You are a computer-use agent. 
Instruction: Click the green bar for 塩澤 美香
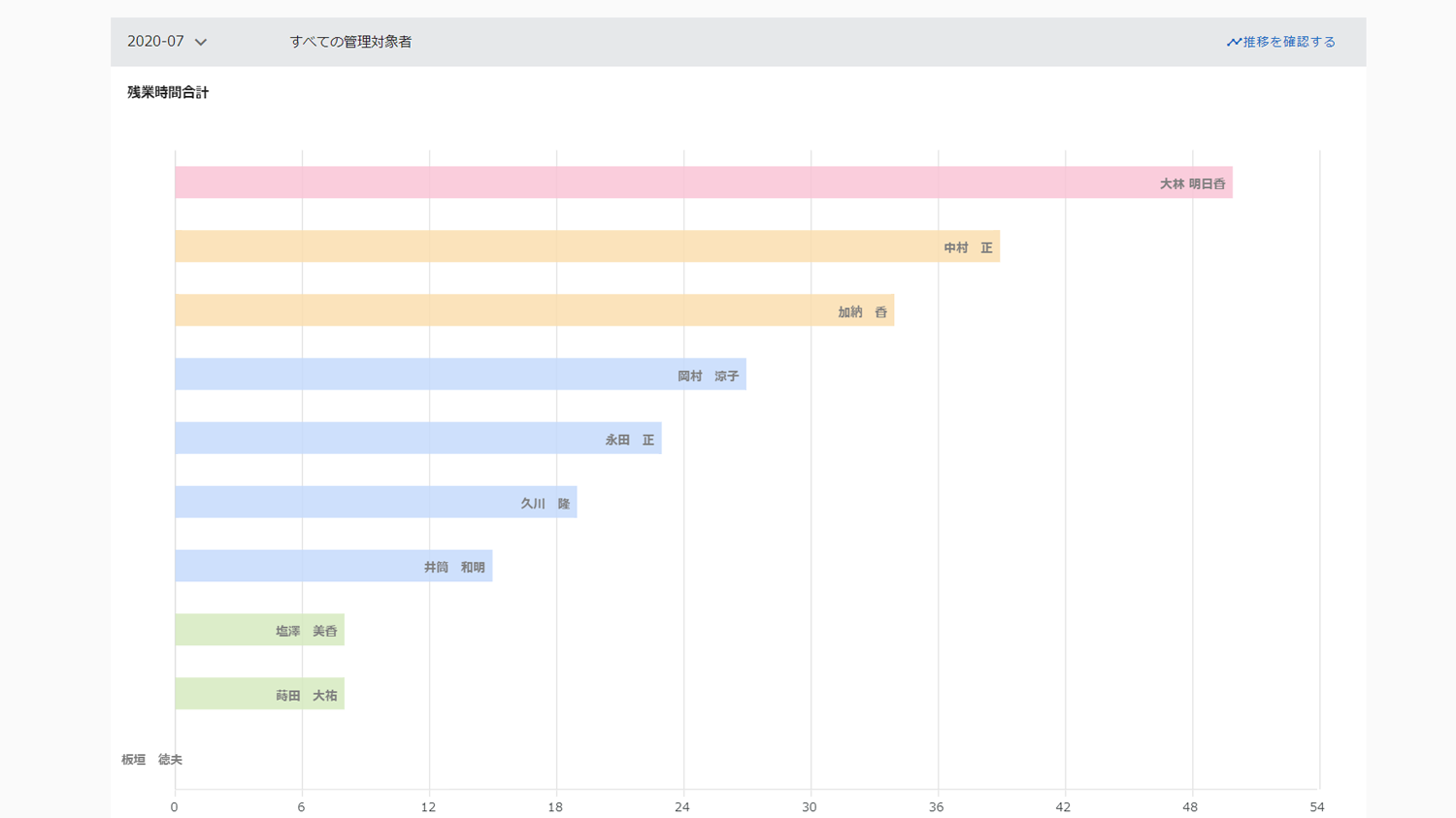tap(259, 630)
